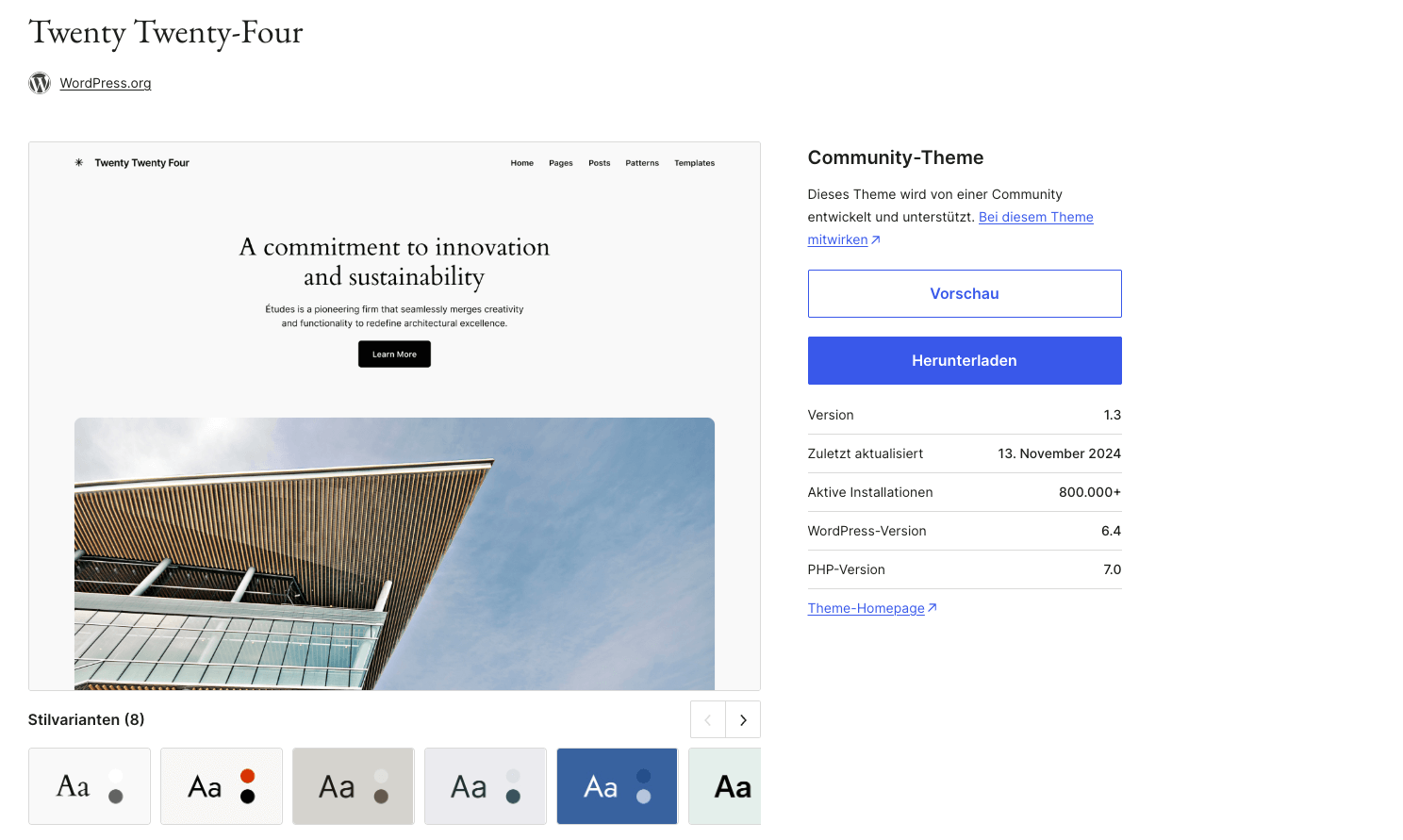Click the Vorschau preview button
The image size is (1403, 840).
point(964,293)
